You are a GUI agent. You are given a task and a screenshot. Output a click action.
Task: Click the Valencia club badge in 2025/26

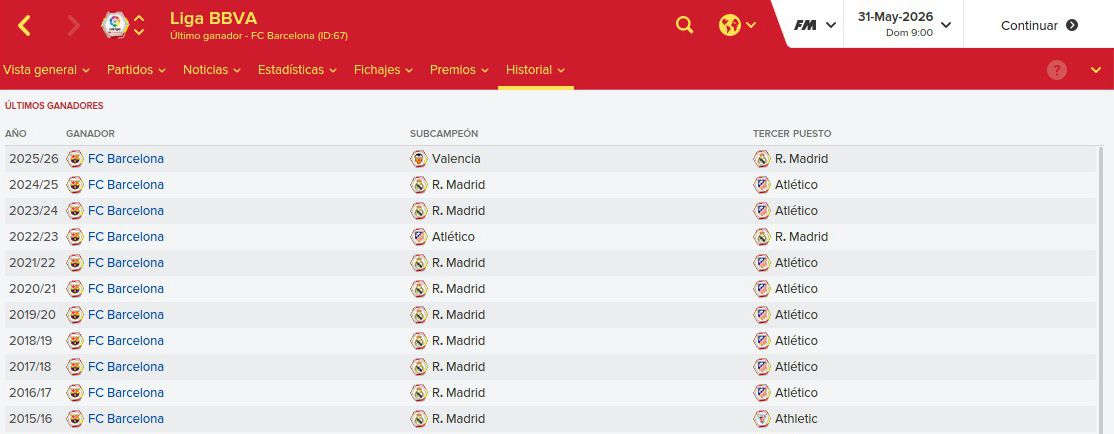[418, 158]
